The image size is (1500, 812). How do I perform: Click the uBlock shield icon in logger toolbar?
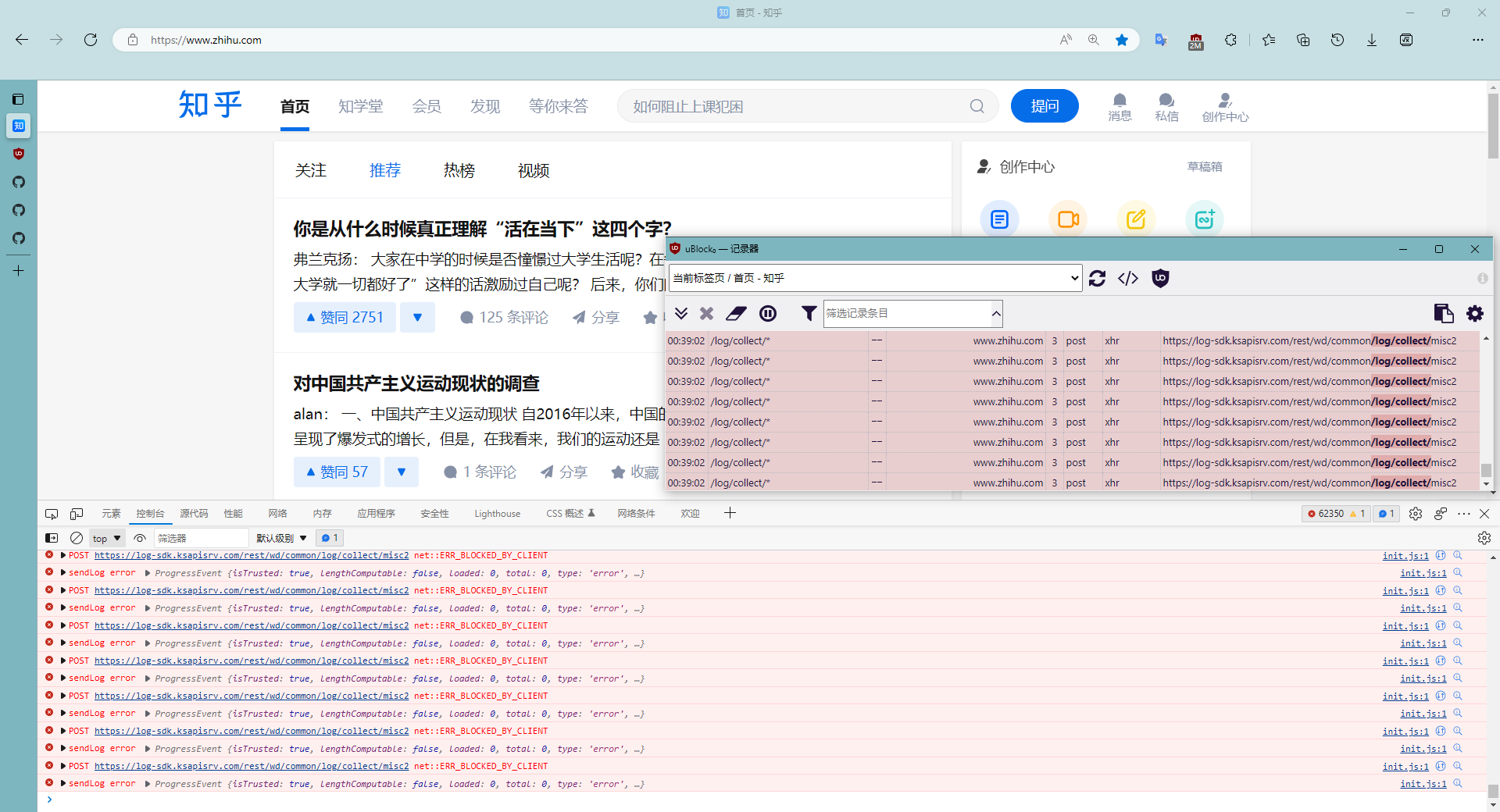point(1159,278)
